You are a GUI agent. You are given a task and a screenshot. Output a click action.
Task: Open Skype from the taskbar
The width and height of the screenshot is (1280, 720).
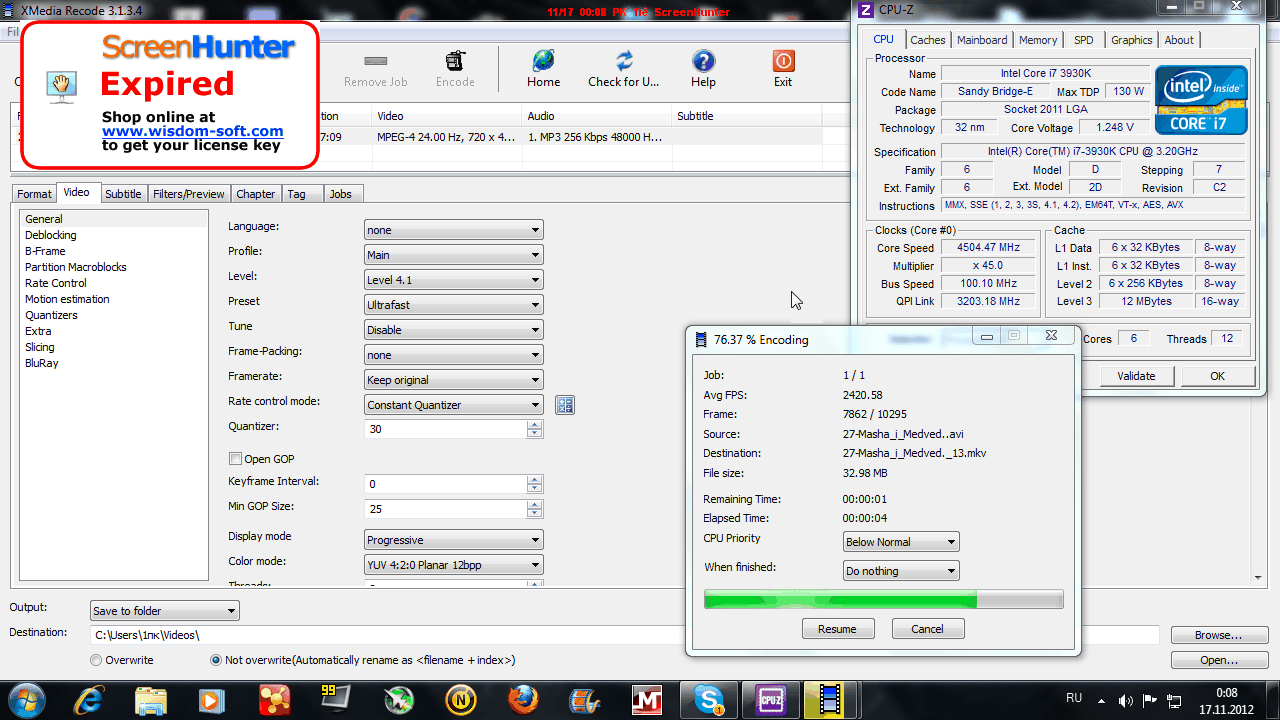[709, 698]
